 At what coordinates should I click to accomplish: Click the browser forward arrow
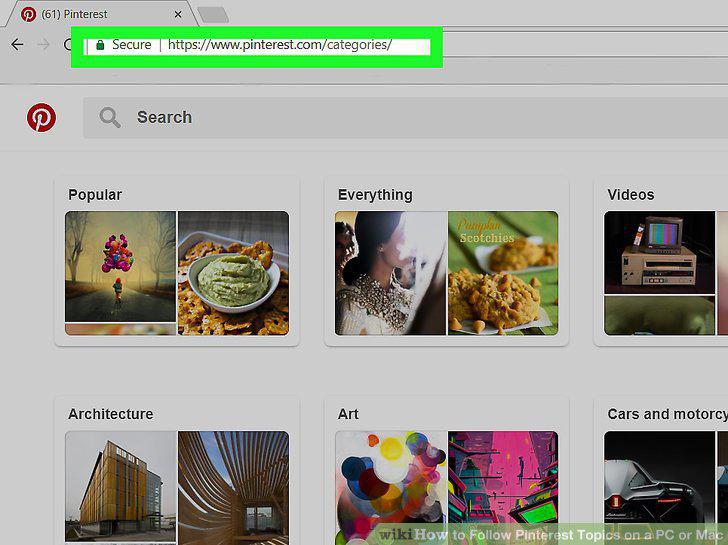44,45
